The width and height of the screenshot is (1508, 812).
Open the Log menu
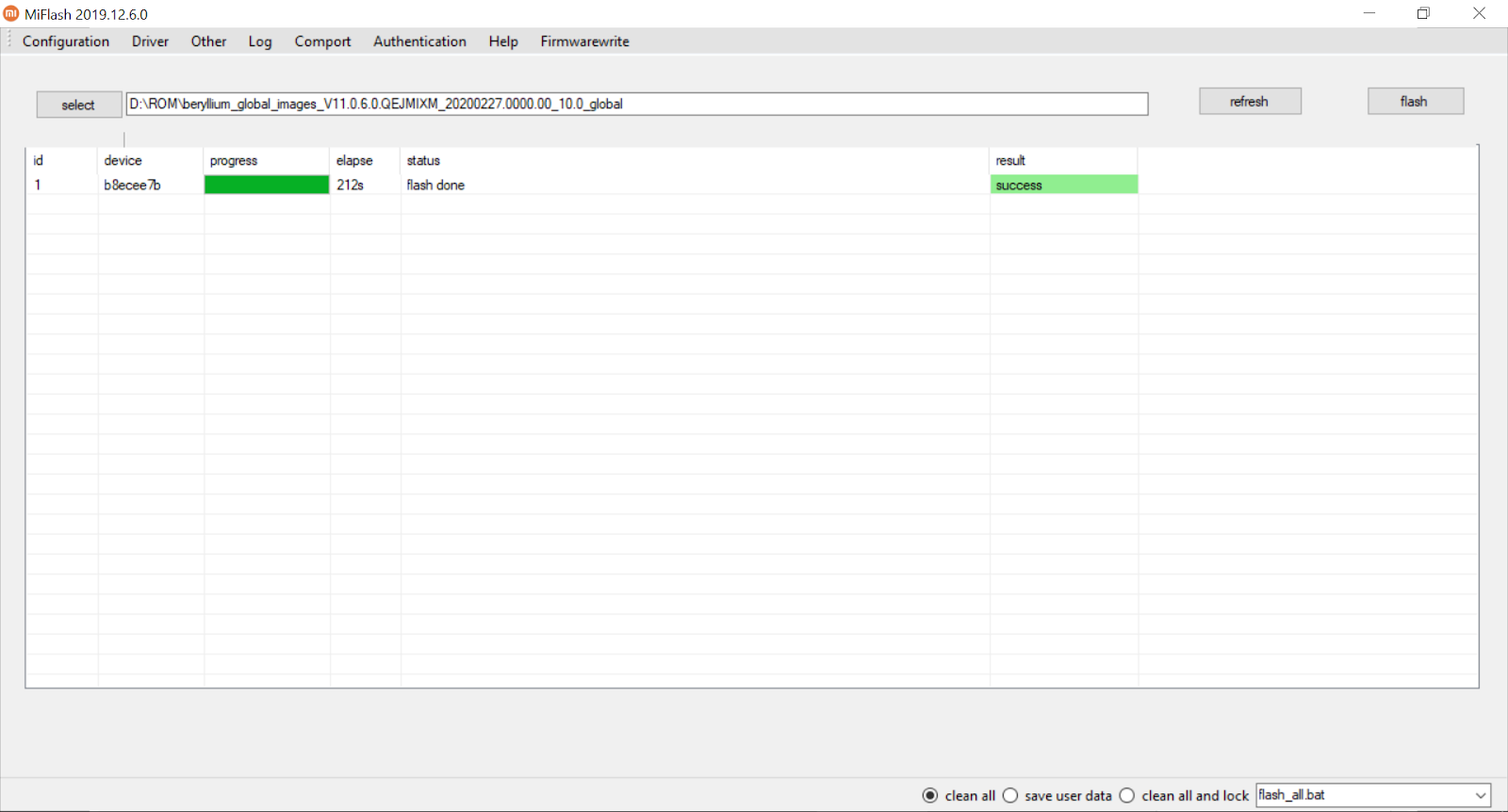pyautogui.click(x=260, y=41)
